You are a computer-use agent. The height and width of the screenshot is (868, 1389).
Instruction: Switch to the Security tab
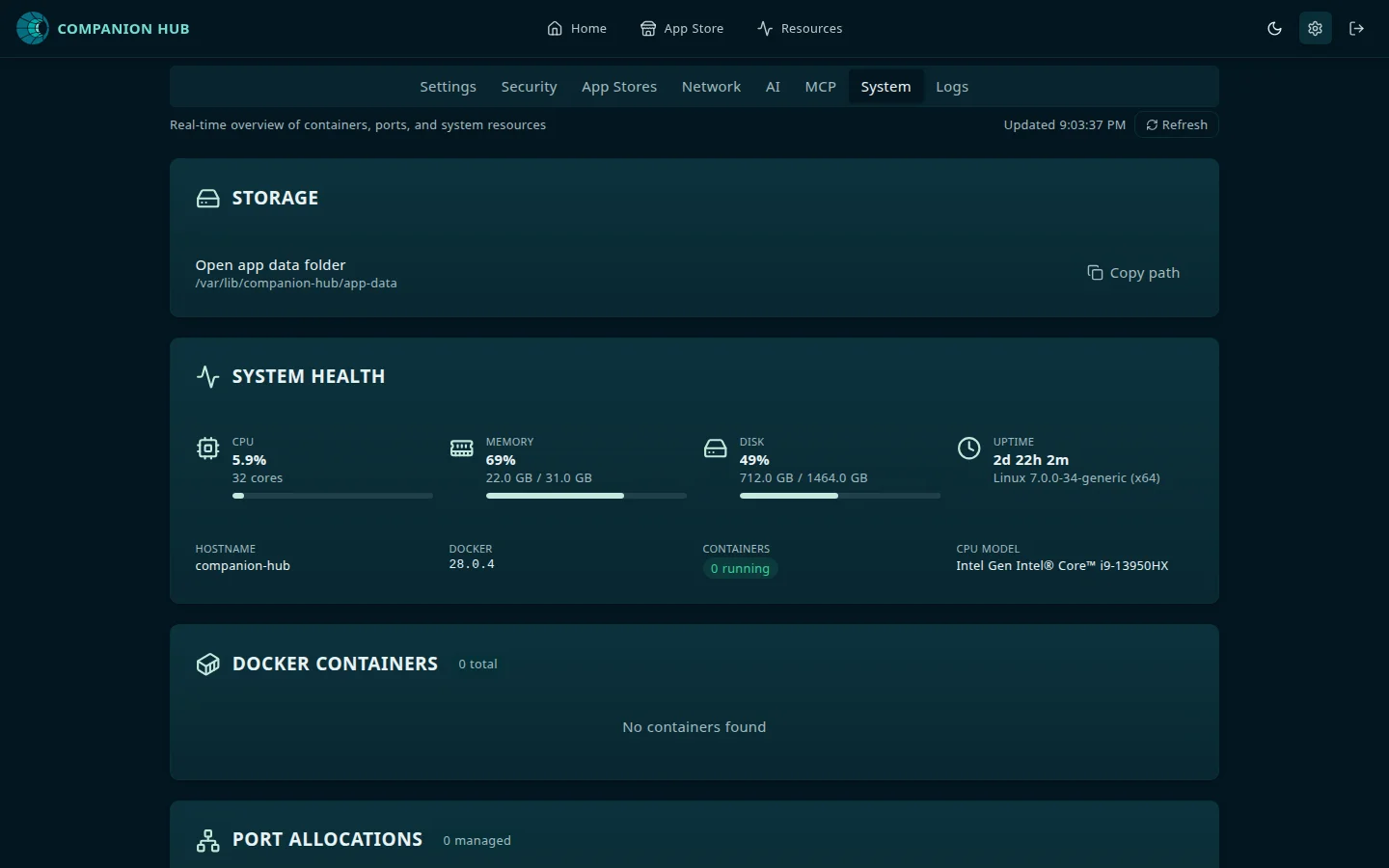529,87
